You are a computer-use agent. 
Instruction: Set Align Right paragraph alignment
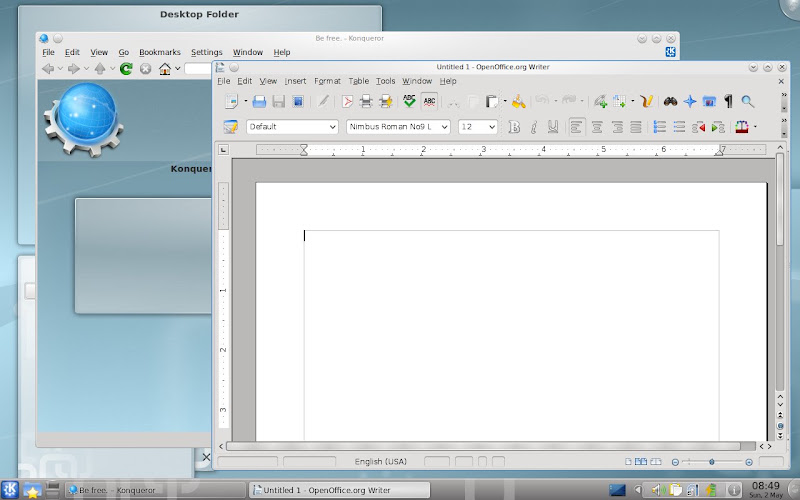tap(616, 127)
